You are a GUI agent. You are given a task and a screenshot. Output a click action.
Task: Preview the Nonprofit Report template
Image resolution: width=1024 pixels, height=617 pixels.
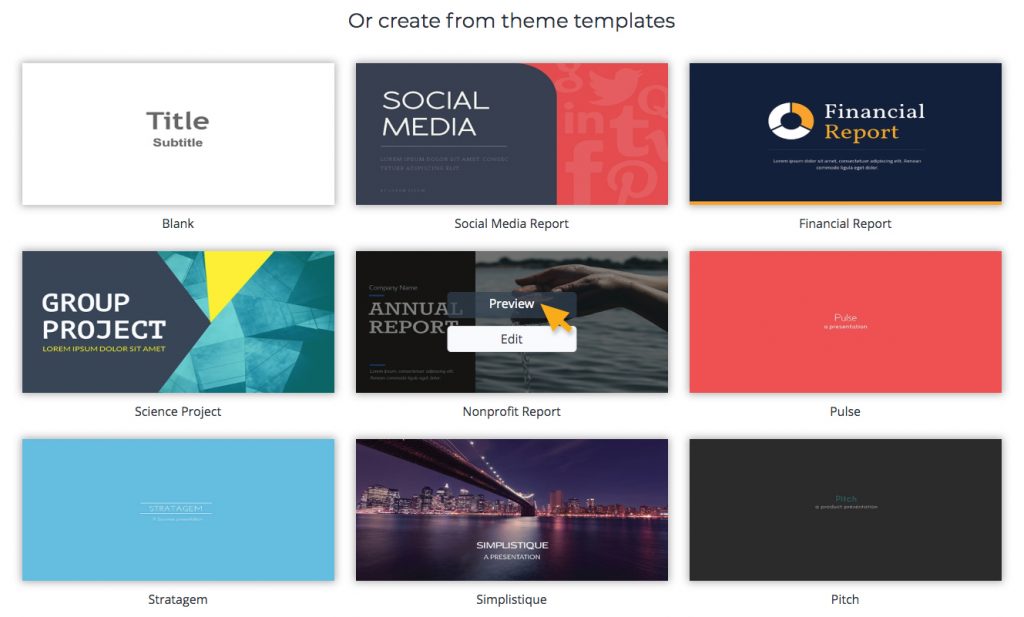pos(511,304)
